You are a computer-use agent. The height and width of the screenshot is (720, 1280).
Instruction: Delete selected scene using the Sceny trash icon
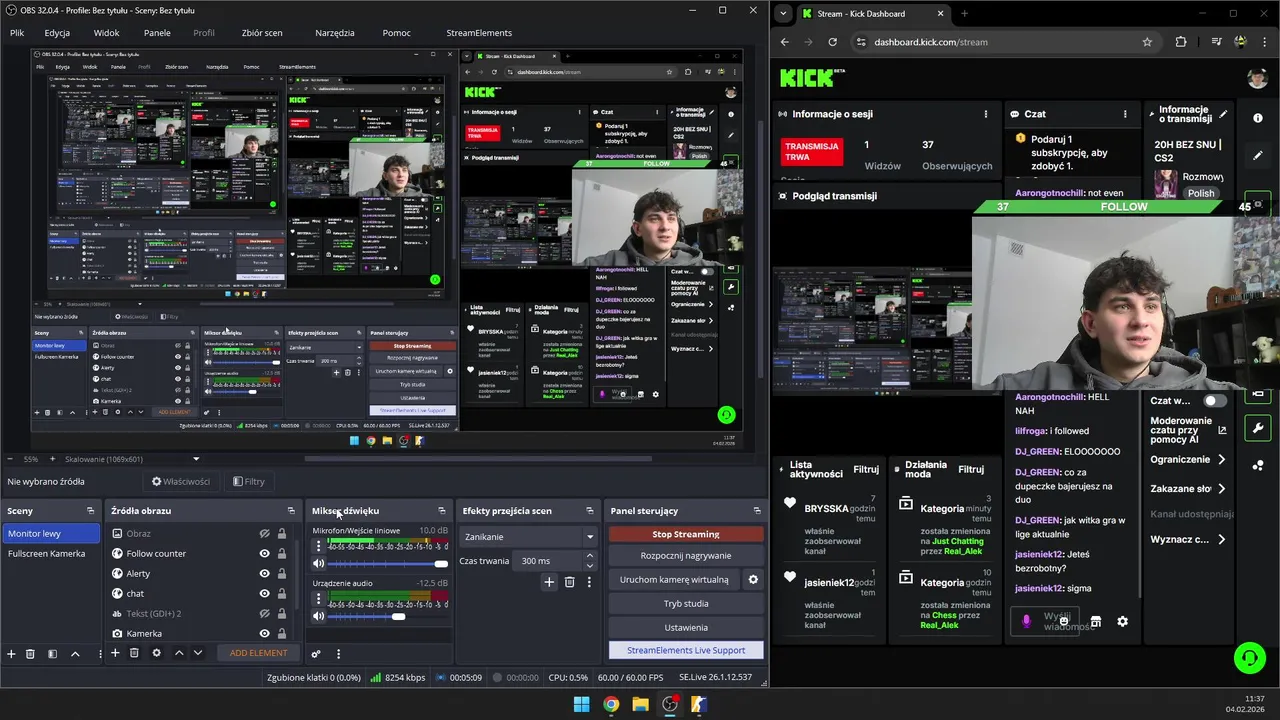30,653
